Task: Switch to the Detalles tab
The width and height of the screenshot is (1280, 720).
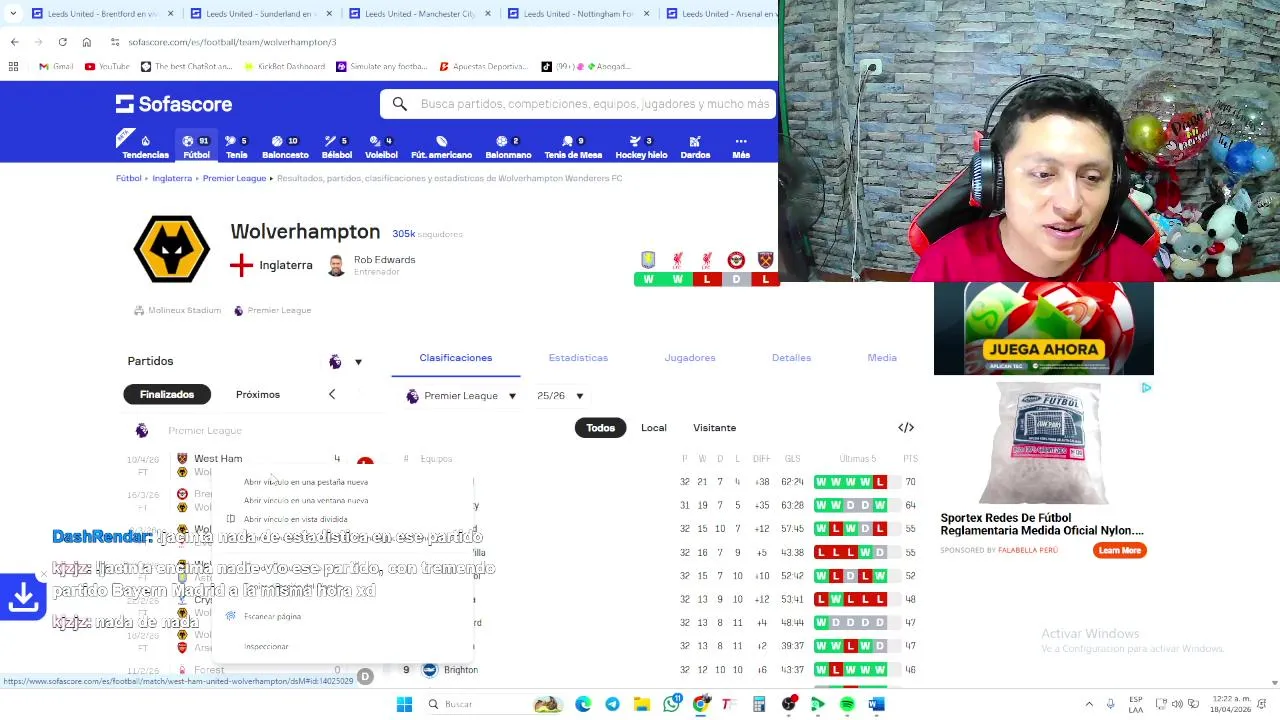Action: (x=791, y=358)
